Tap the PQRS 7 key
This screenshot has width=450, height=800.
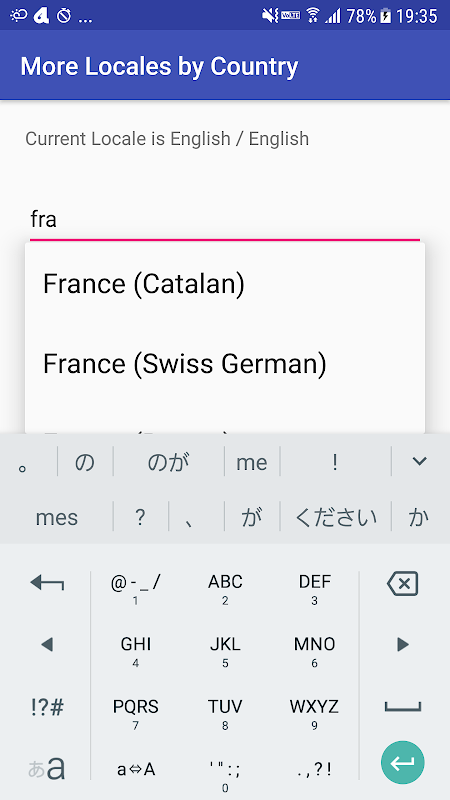click(x=136, y=712)
